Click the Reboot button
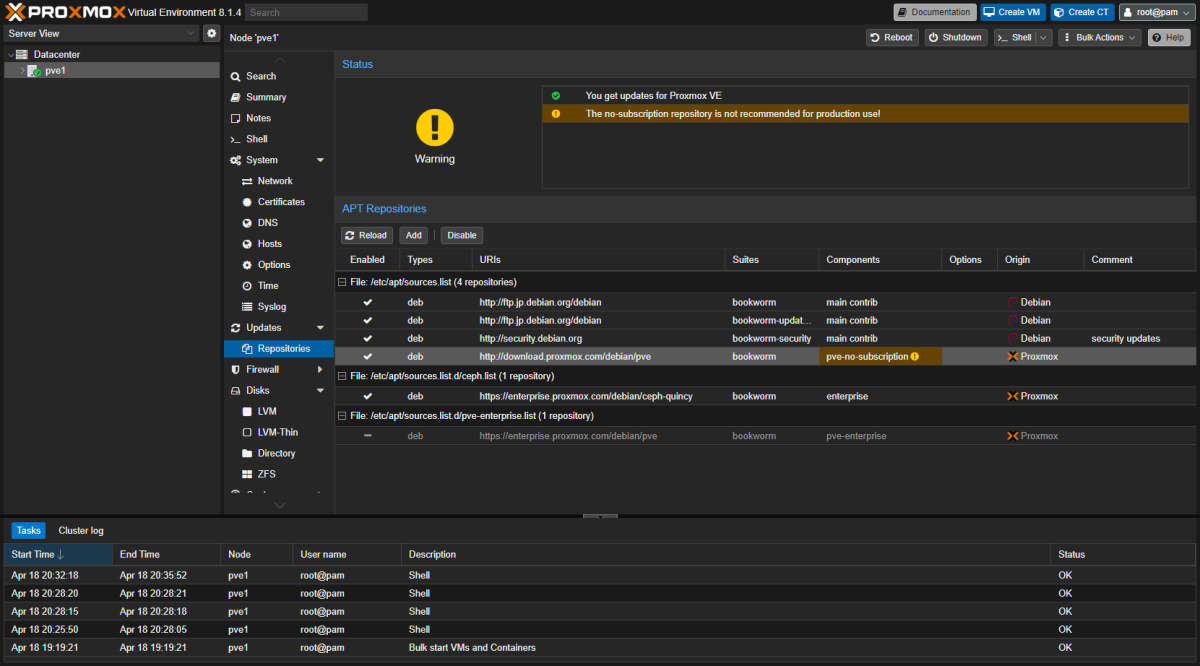 tap(892, 37)
